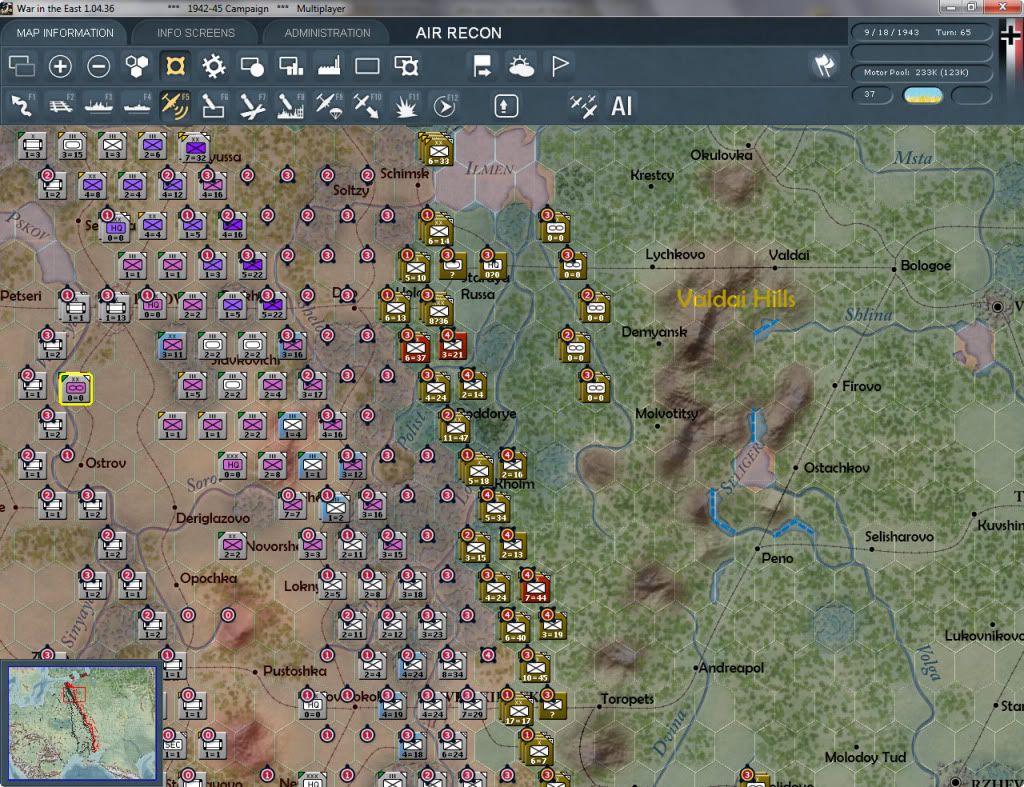Select the F5 air recon mode

[175, 106]
